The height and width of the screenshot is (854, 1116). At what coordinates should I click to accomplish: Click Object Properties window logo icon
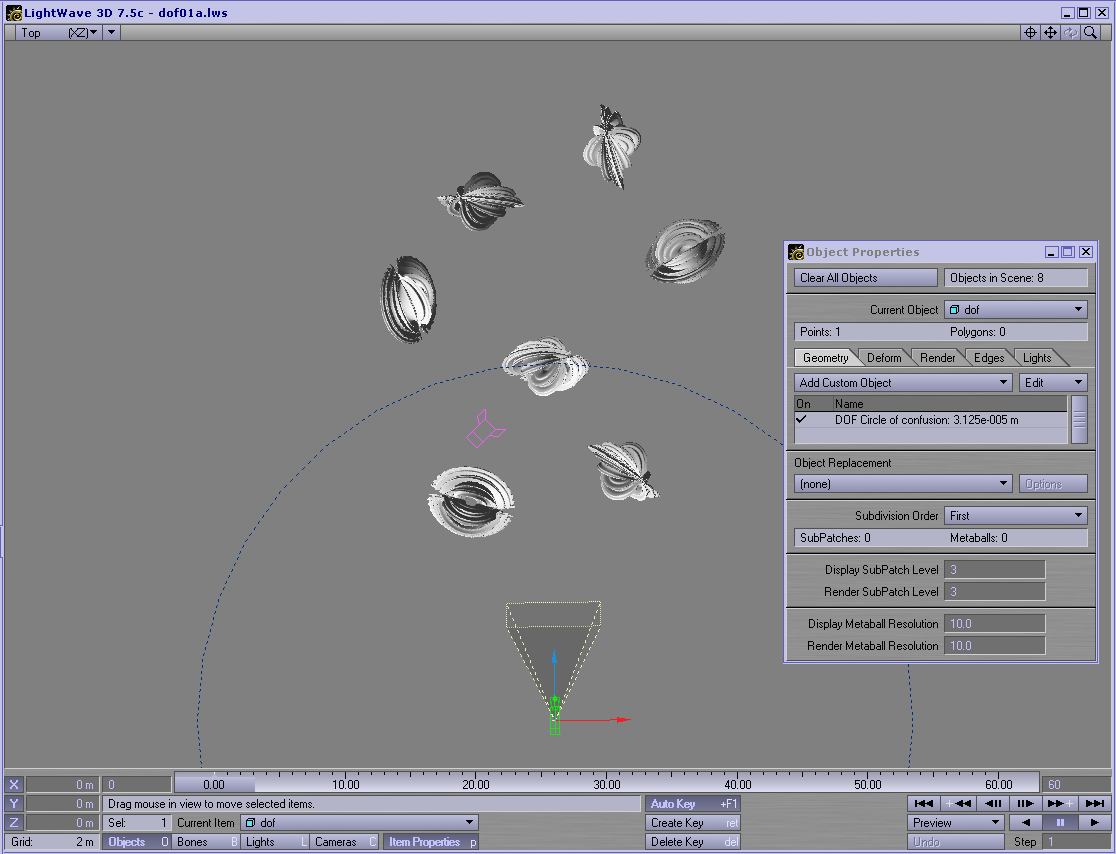[796, 252]
